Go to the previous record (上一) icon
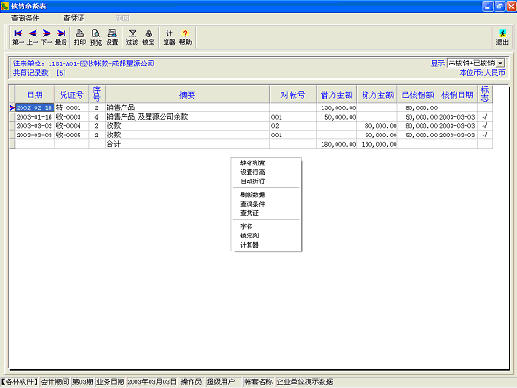 (x=32, y=37)
